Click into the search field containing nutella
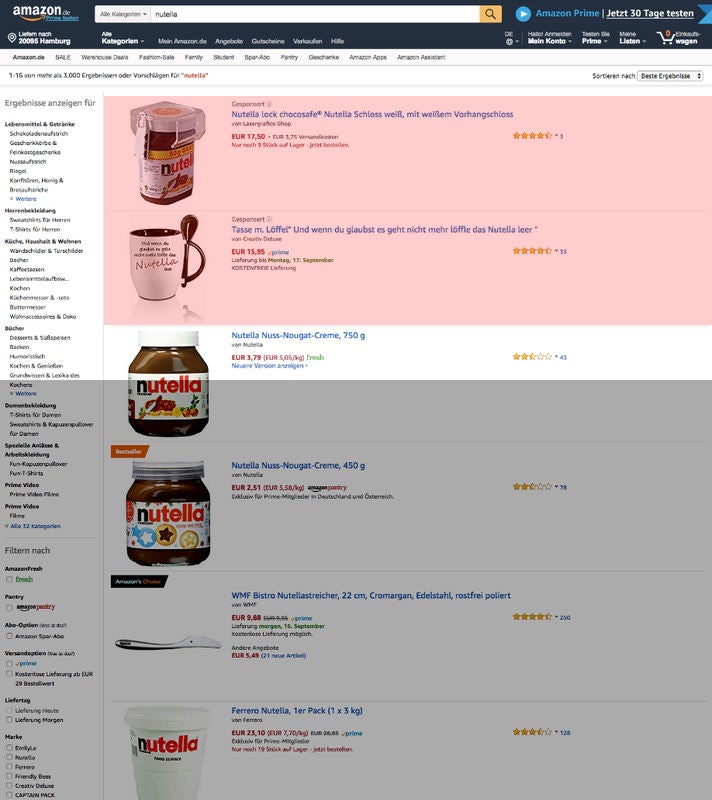 [x=315, y=14]
